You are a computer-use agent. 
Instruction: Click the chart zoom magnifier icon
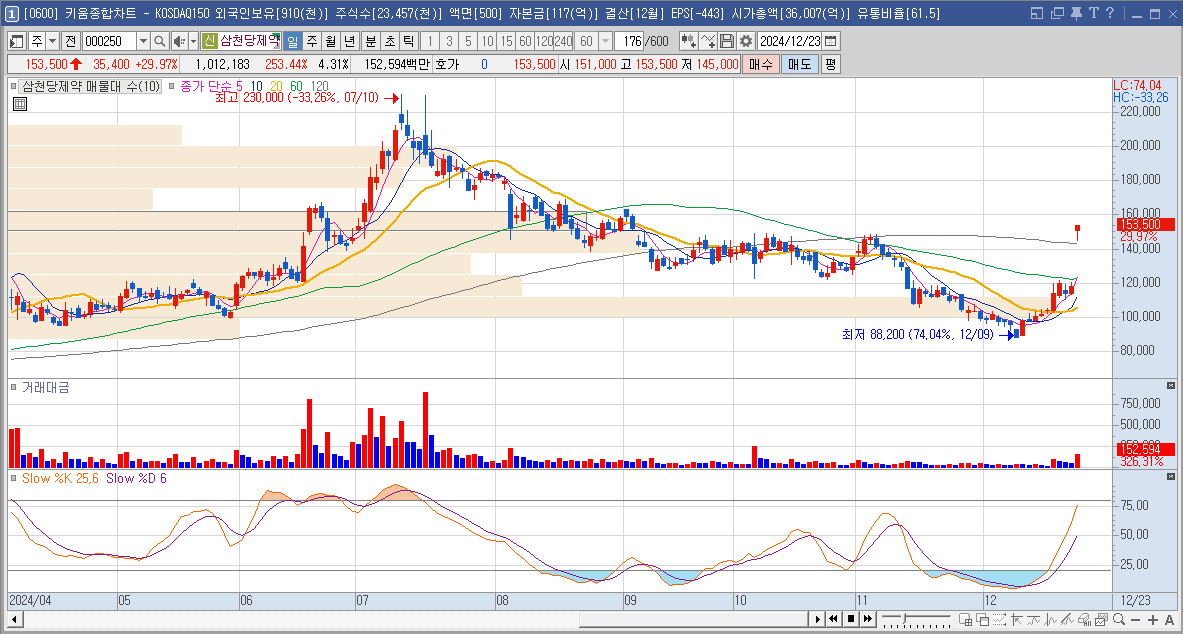tap(1120, 620)
